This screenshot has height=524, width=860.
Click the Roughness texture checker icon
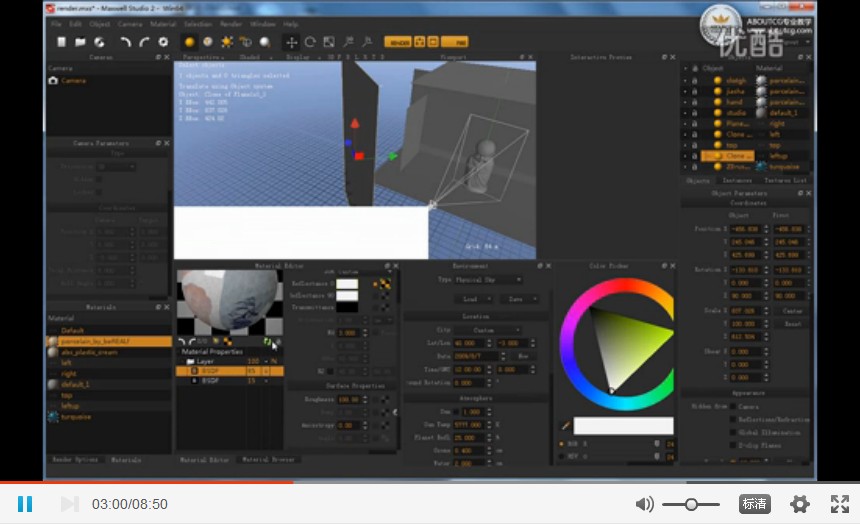(385, 399)
